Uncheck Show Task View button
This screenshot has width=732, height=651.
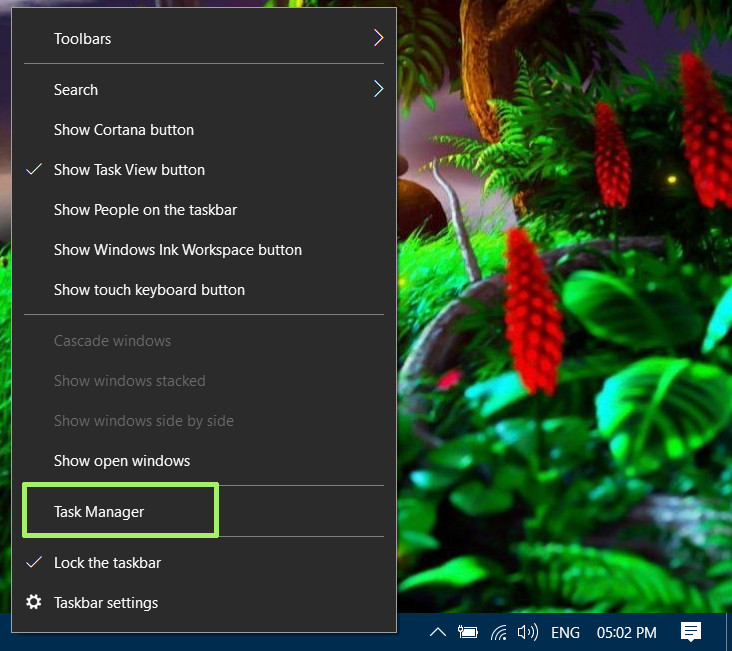click(x=204, y=170)
